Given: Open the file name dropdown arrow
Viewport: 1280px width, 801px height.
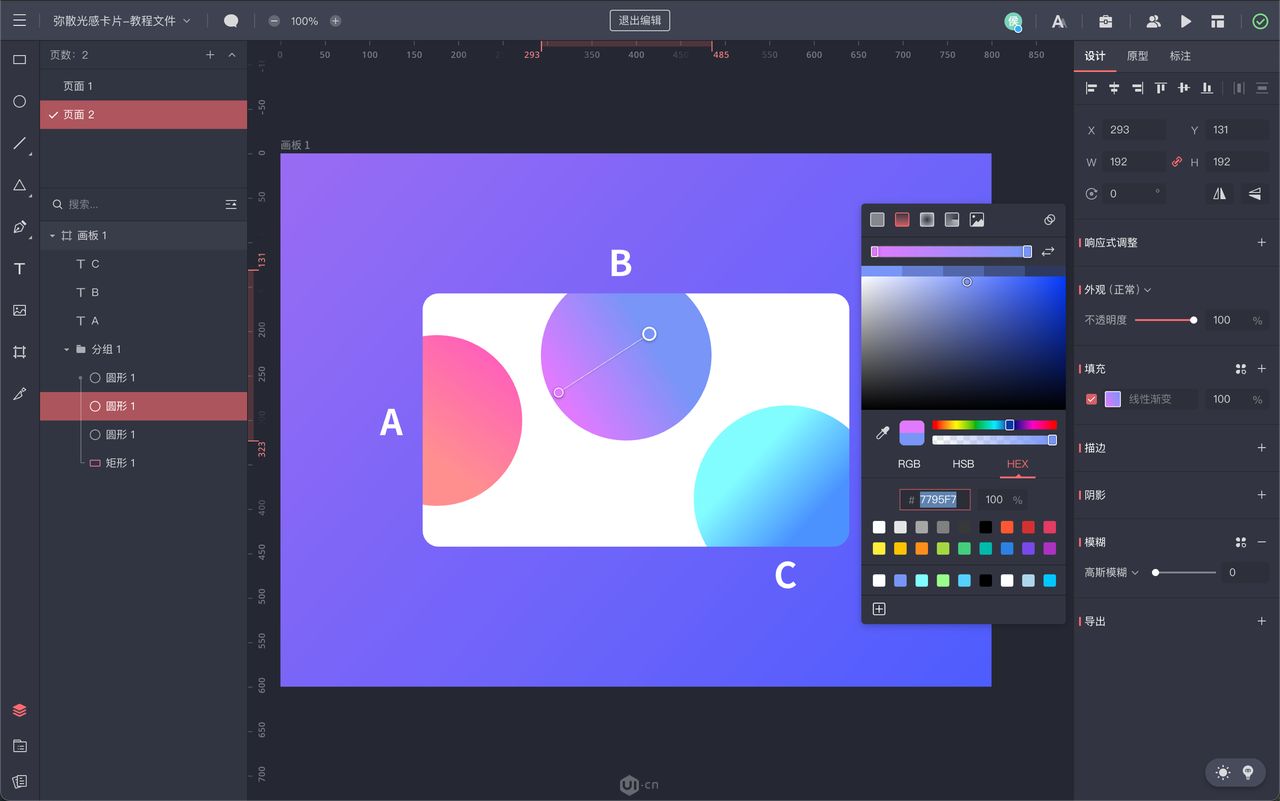Looking at the screenshot, I should click(187, 21).
